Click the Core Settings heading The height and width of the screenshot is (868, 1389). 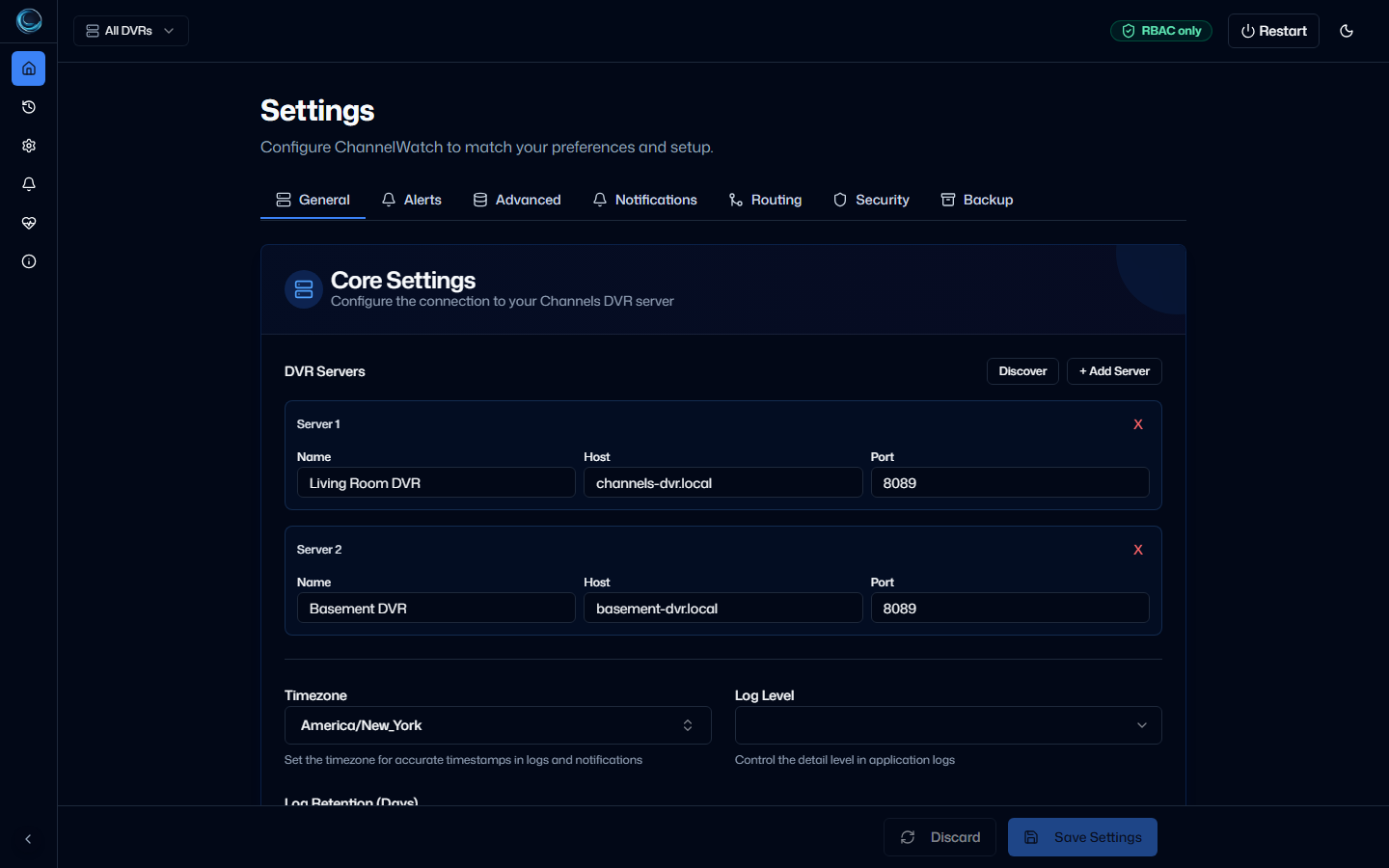(403, 280)
